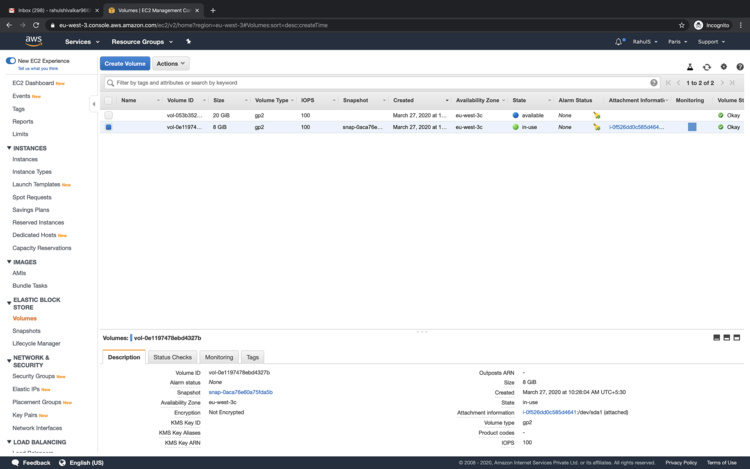This screenshot has width=750, height=469.
Task: Click the AWS logo home icon
Action: pos(33,42)
